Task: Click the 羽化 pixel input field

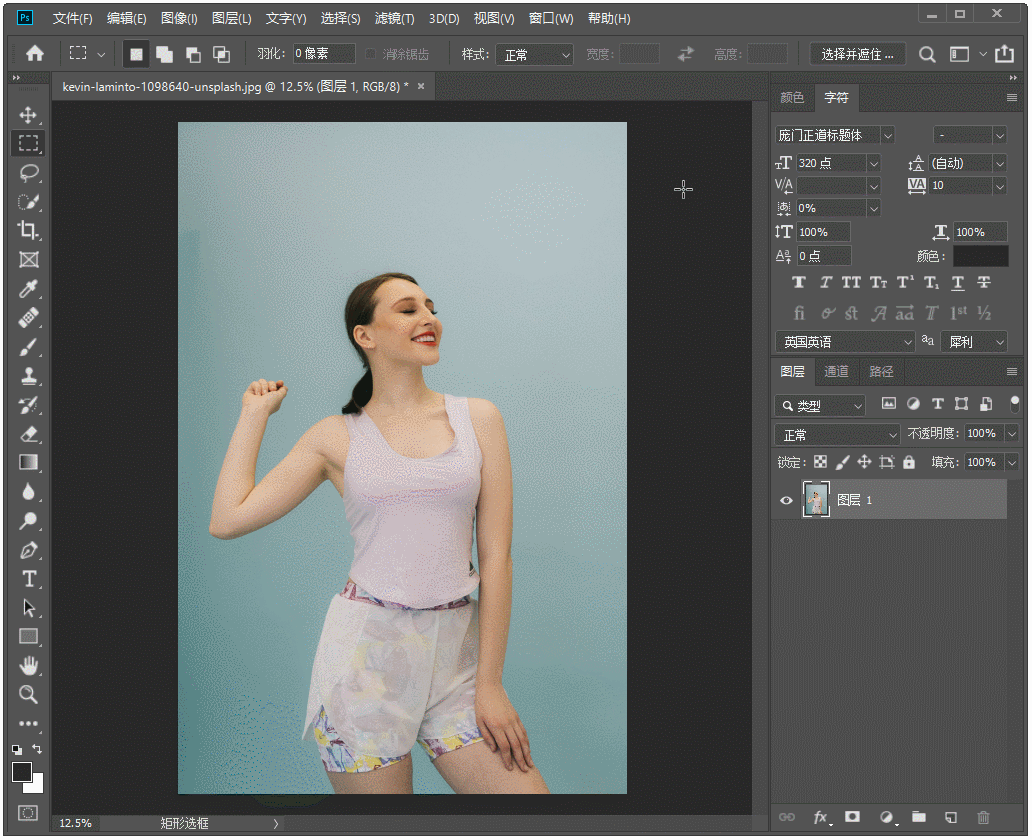Action: (x=324, y=55)
